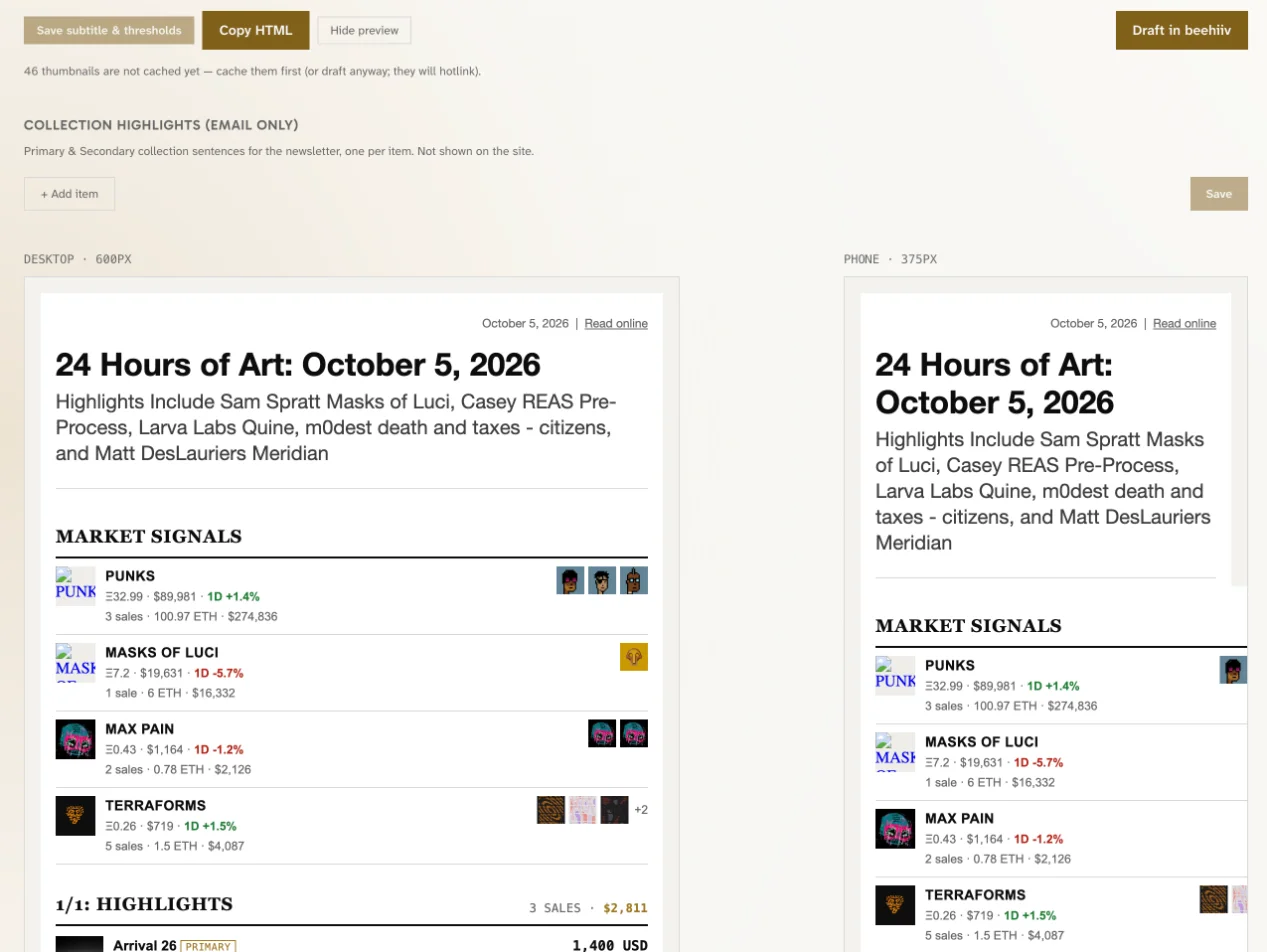
Task: Click TERRAFORMS title in phone preview
Action: tap(975, 895)
